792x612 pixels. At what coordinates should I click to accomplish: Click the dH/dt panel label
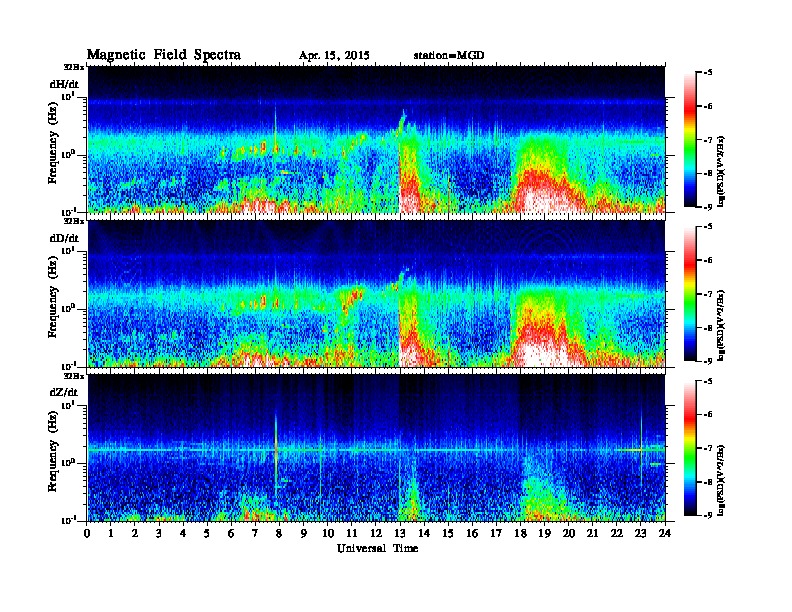[64, 84]
